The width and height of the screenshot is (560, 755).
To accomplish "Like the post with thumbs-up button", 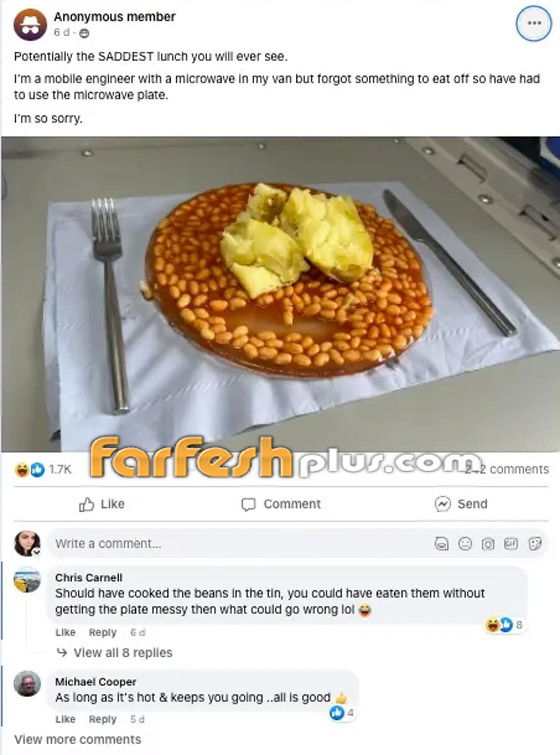I will tap(102, 504).
